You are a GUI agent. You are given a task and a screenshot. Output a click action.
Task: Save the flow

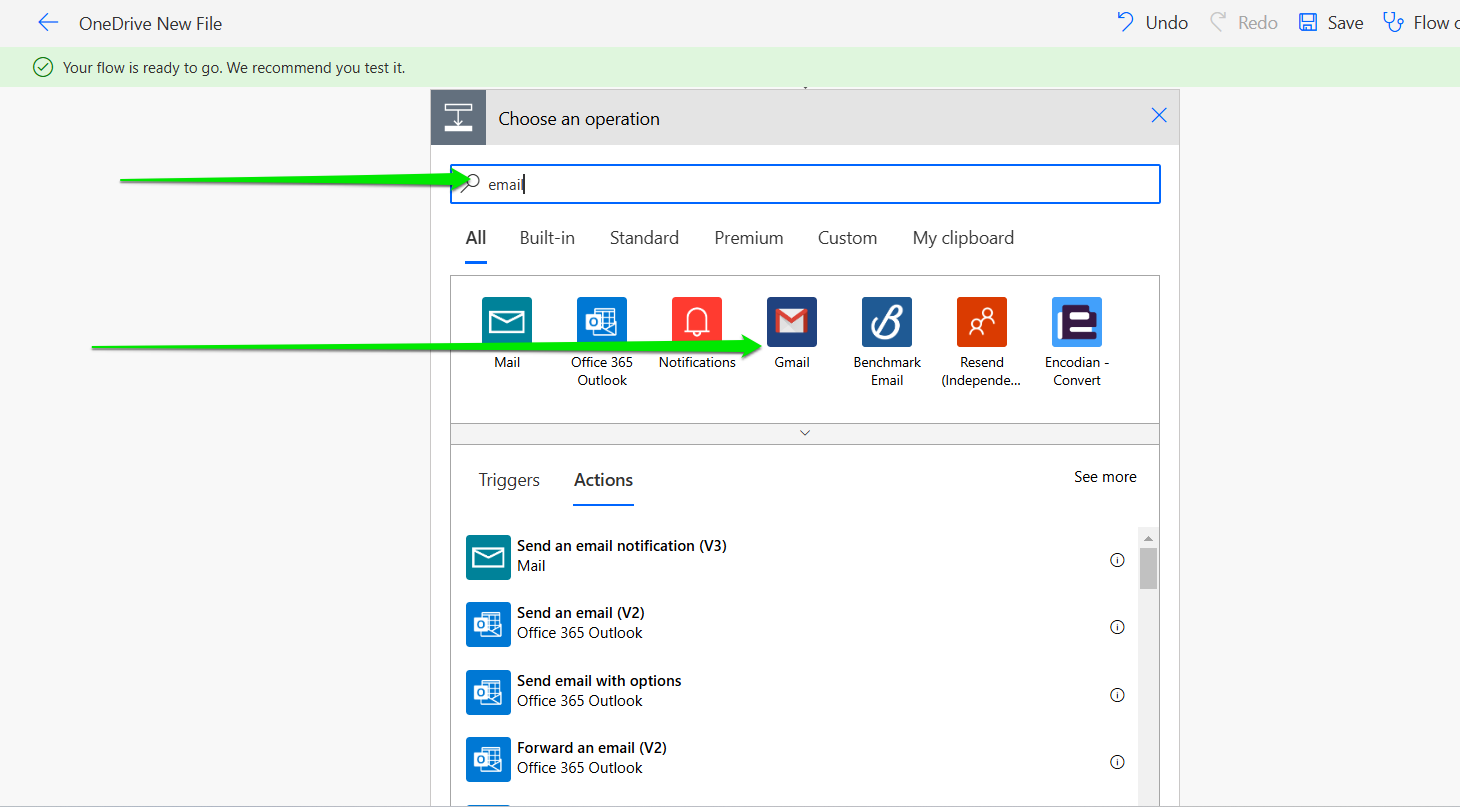[x=1331, y=22]
